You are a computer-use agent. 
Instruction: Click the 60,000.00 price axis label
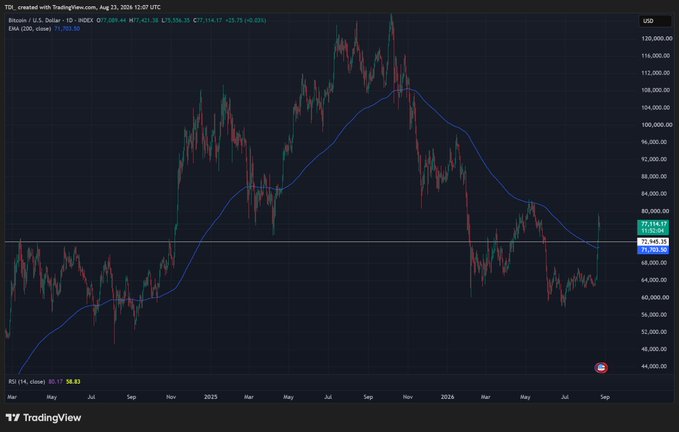pos(654,297)
